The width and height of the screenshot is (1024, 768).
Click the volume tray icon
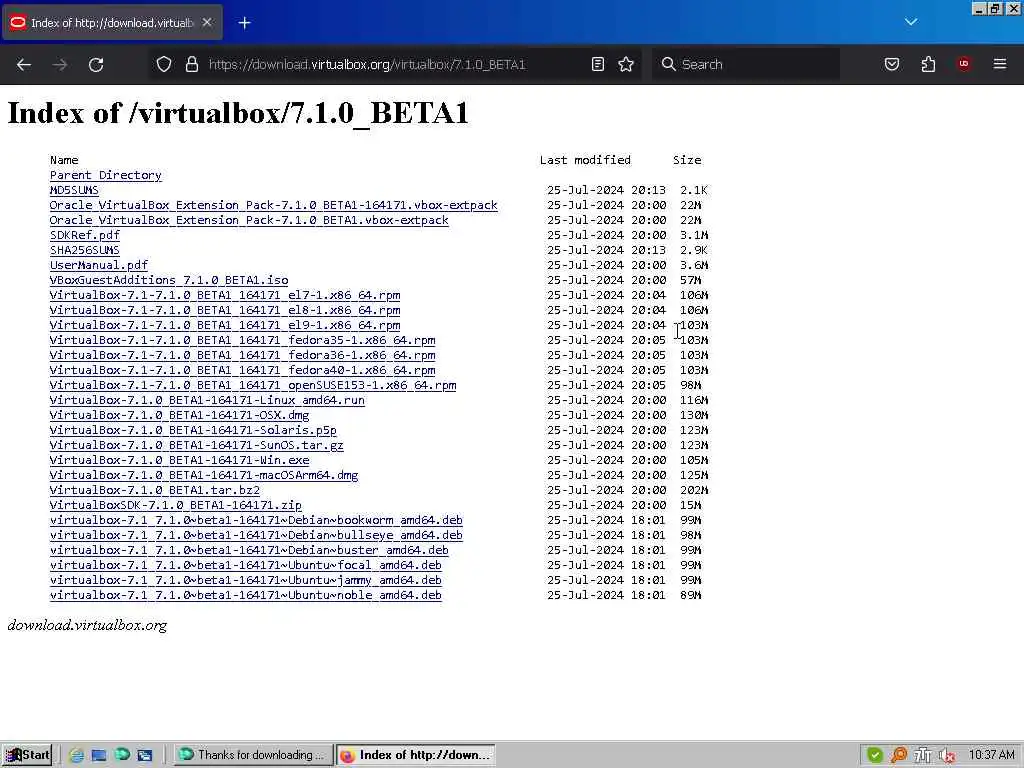(946, 755)
